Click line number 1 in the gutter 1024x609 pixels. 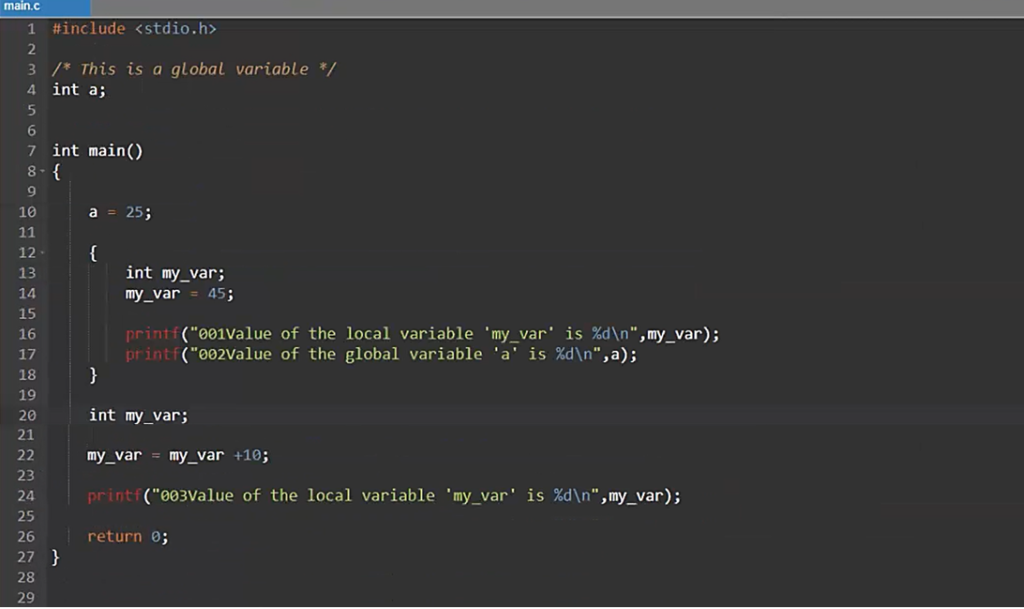click(31, 28)
